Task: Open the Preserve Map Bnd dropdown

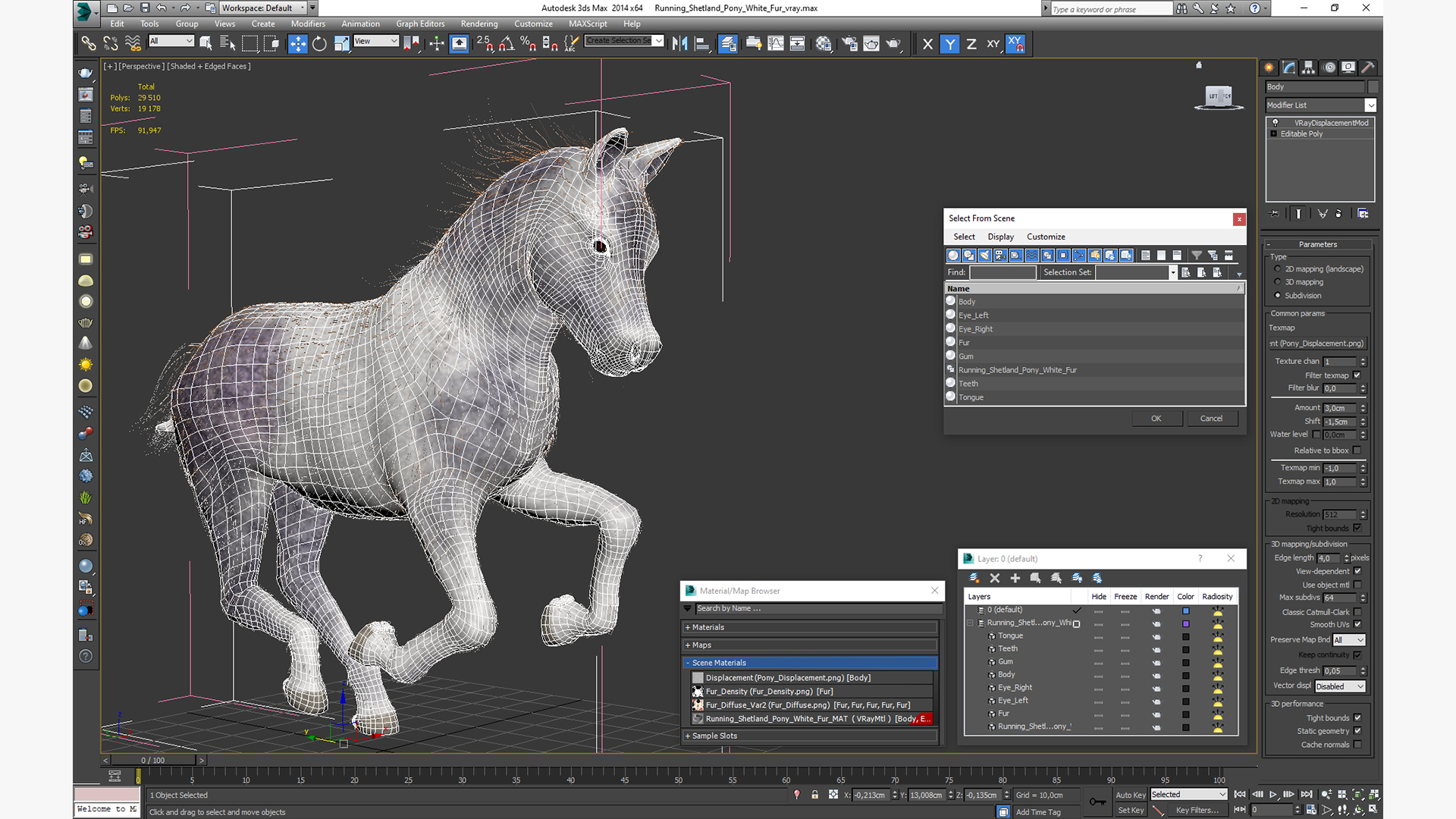Action: [1348, 640]
